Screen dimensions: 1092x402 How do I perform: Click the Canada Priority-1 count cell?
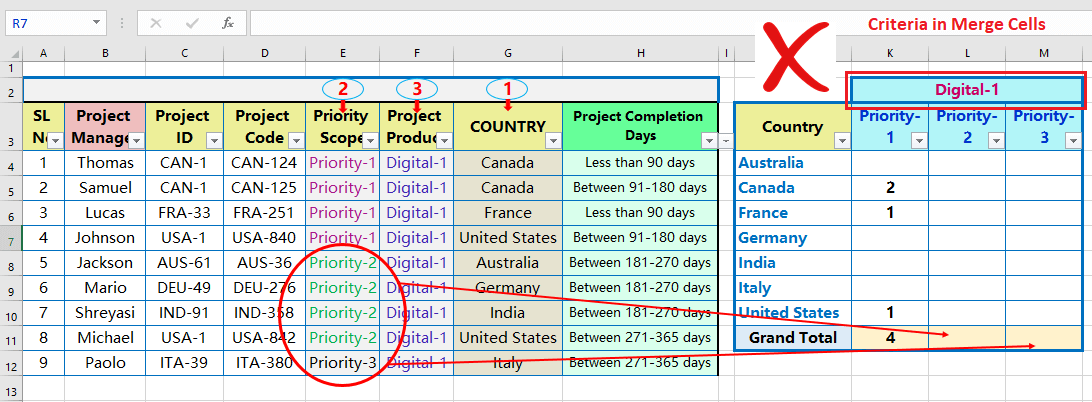(x=890, y=187)
